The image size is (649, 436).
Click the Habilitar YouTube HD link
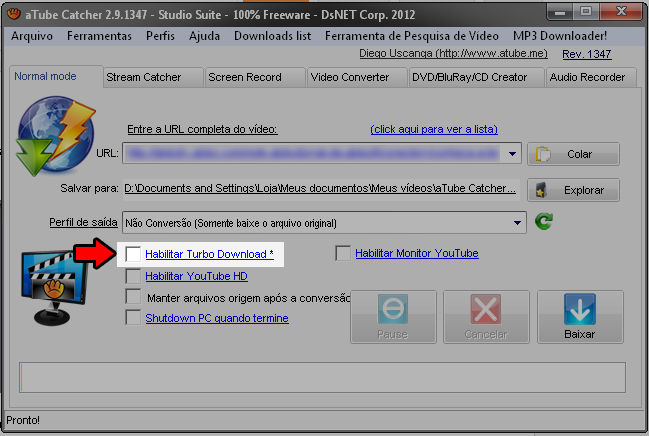[196, 276]
